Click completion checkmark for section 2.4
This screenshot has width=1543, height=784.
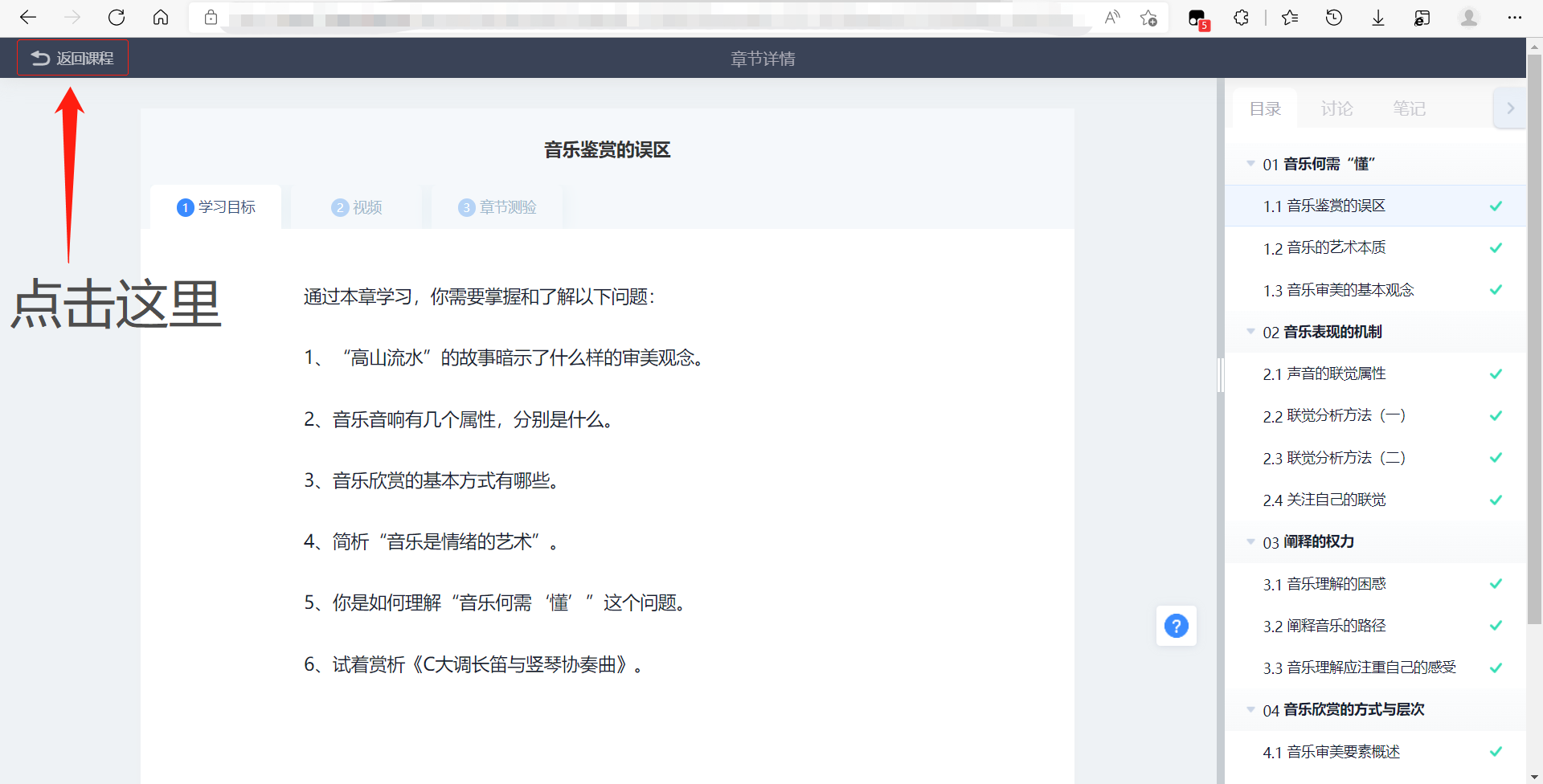pos(1496,500)
